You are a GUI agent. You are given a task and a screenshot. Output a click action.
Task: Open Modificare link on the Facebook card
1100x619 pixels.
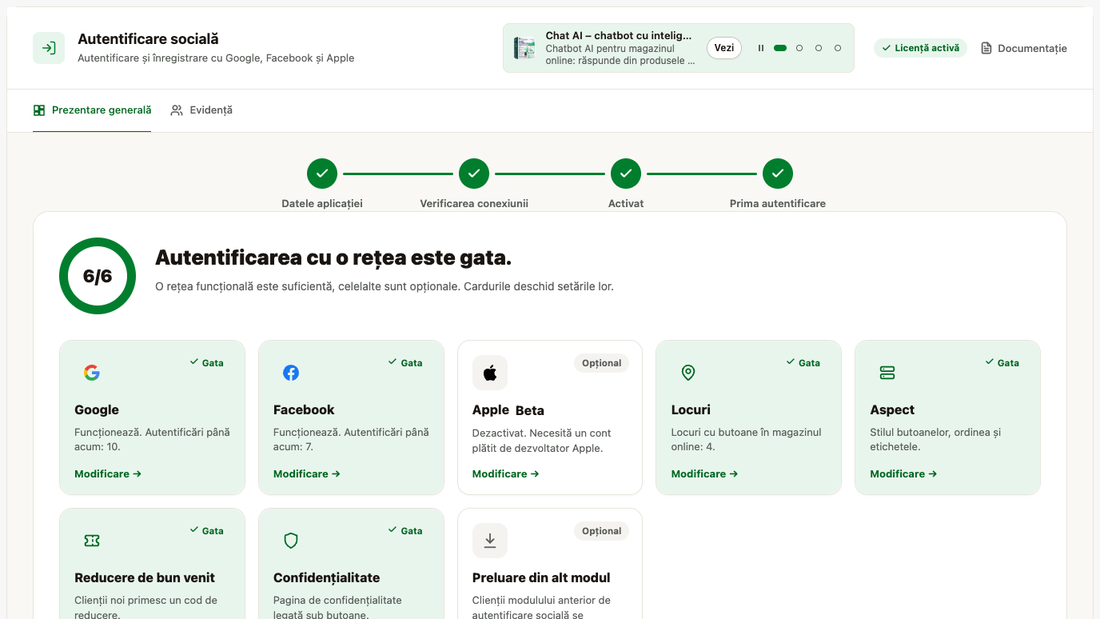coord(307,474)
